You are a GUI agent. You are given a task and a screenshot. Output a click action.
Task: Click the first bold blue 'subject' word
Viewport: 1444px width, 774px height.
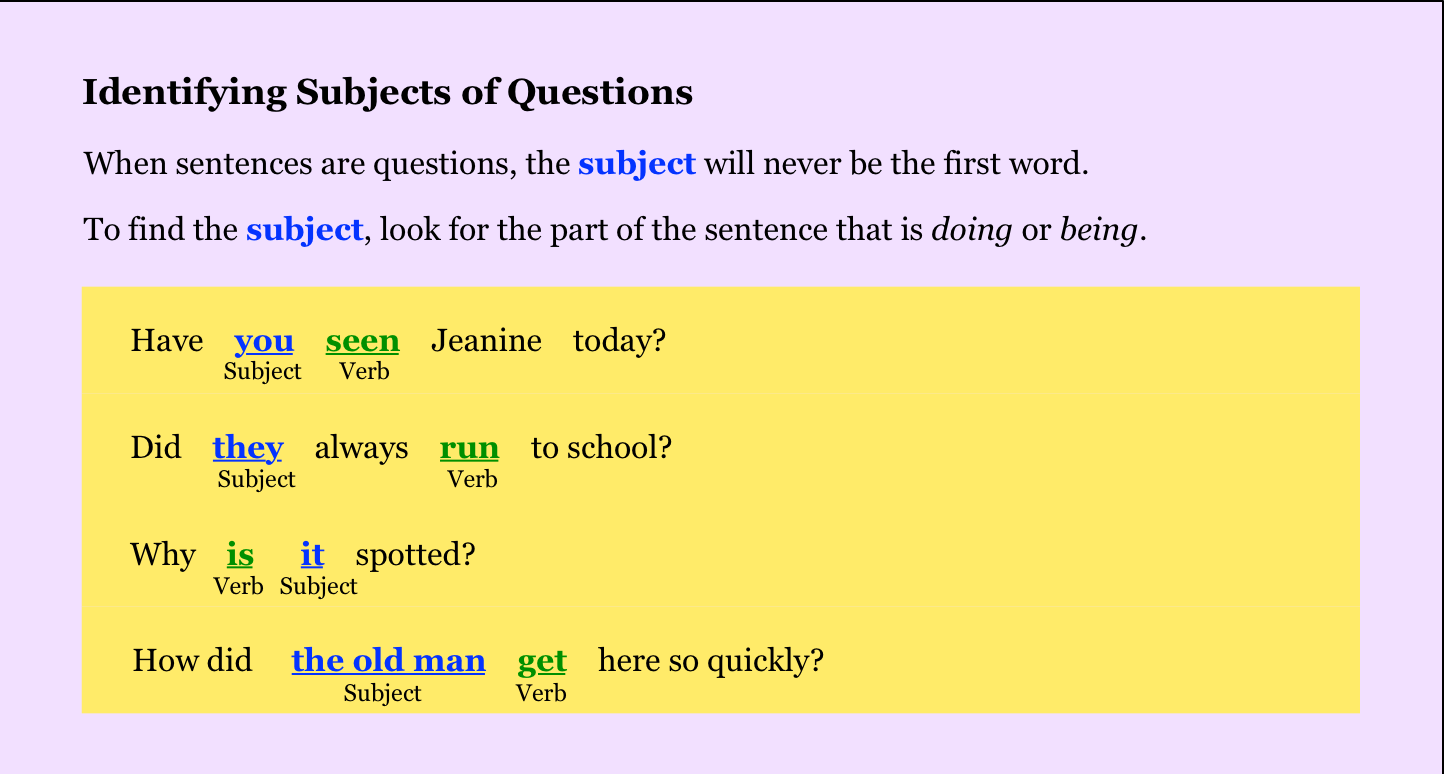636,163
